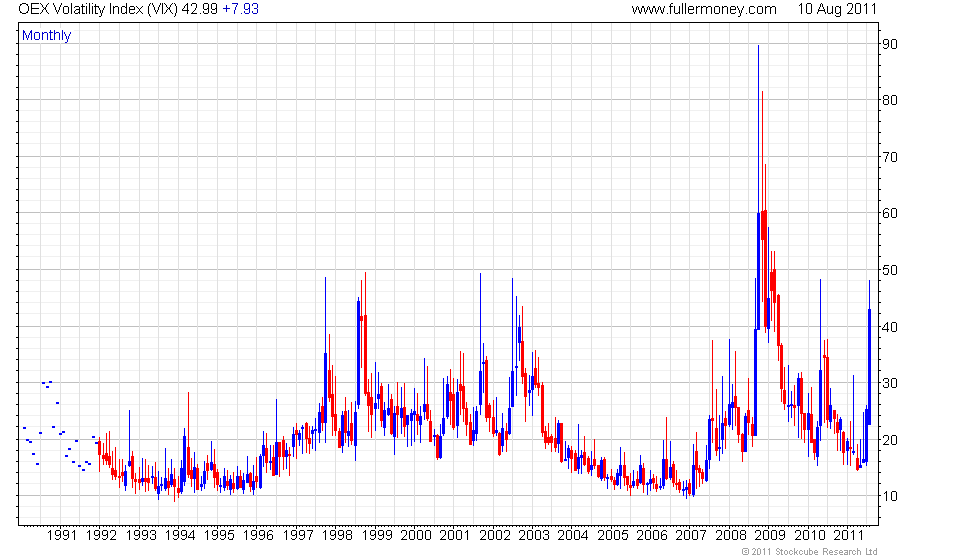Click the 2010 label on the x-axis
This screenshot has width=960, height=560.
point(809,536)
